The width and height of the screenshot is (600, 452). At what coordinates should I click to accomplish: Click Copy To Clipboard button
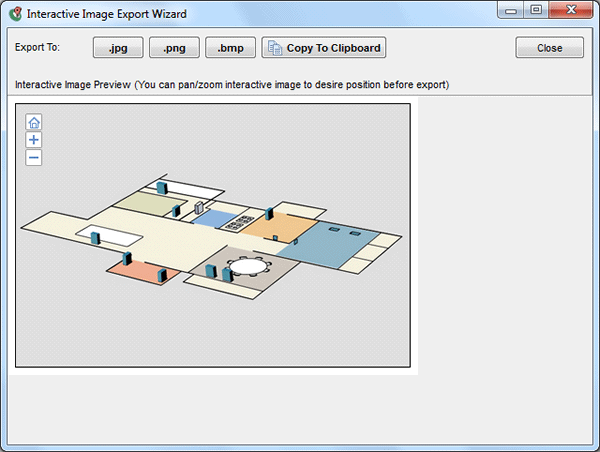[324, 48]
